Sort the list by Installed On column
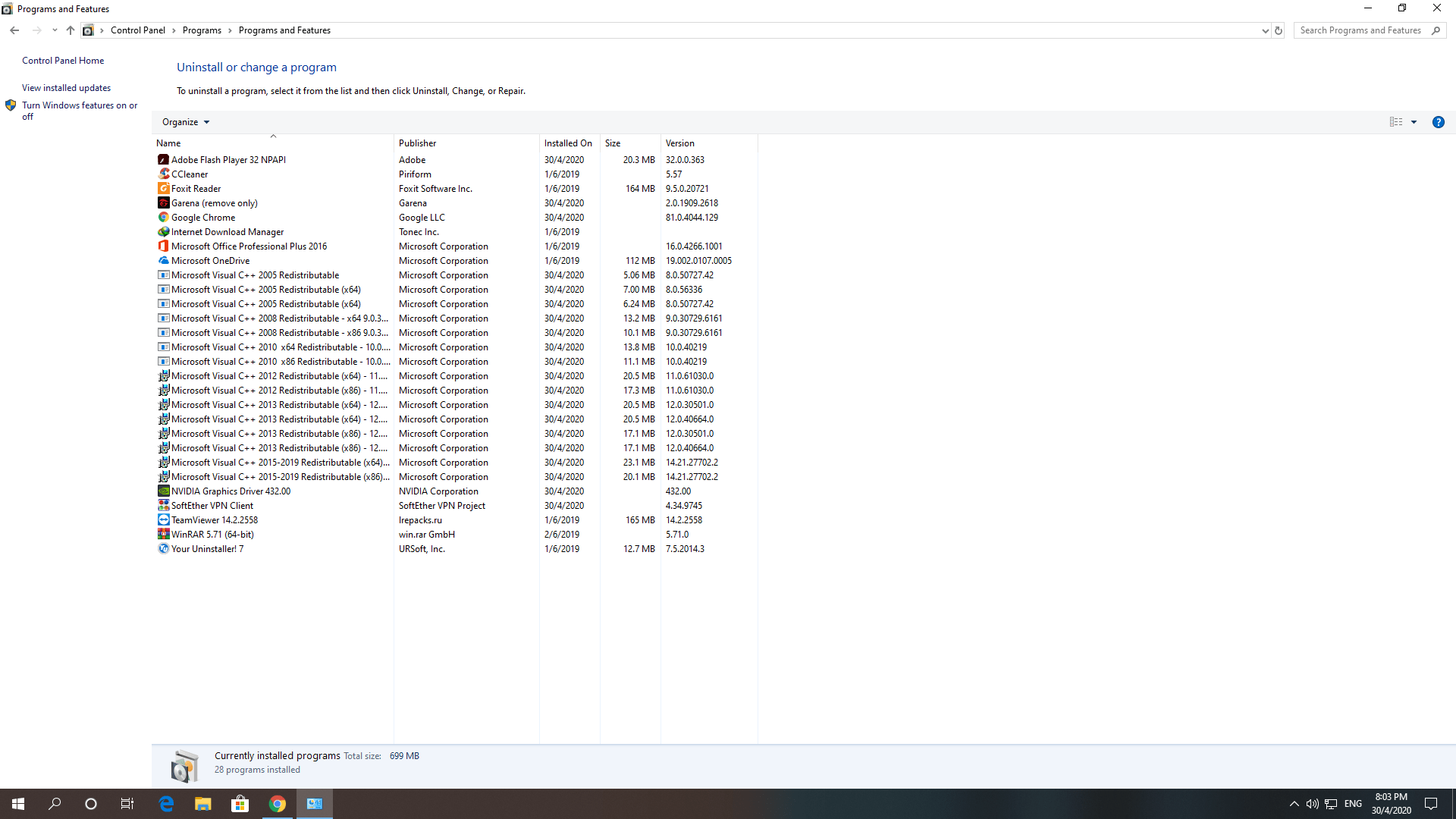This screenshot has height=819, width=1456. click(570, 143)
